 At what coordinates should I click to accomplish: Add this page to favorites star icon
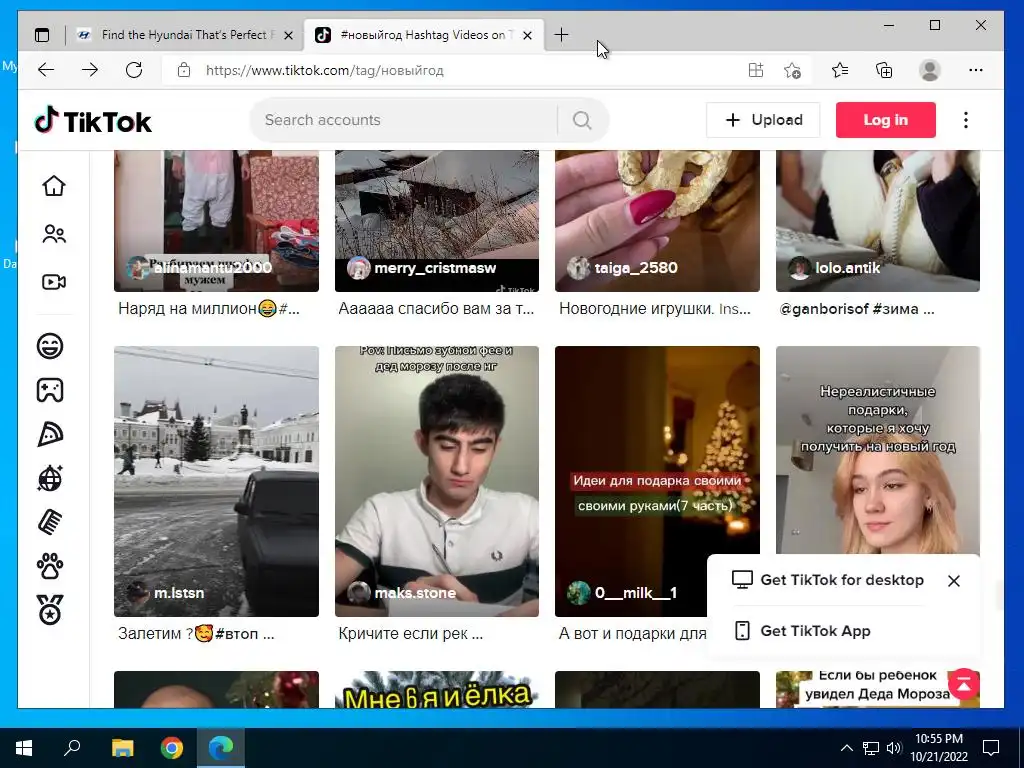pos(792,70)
